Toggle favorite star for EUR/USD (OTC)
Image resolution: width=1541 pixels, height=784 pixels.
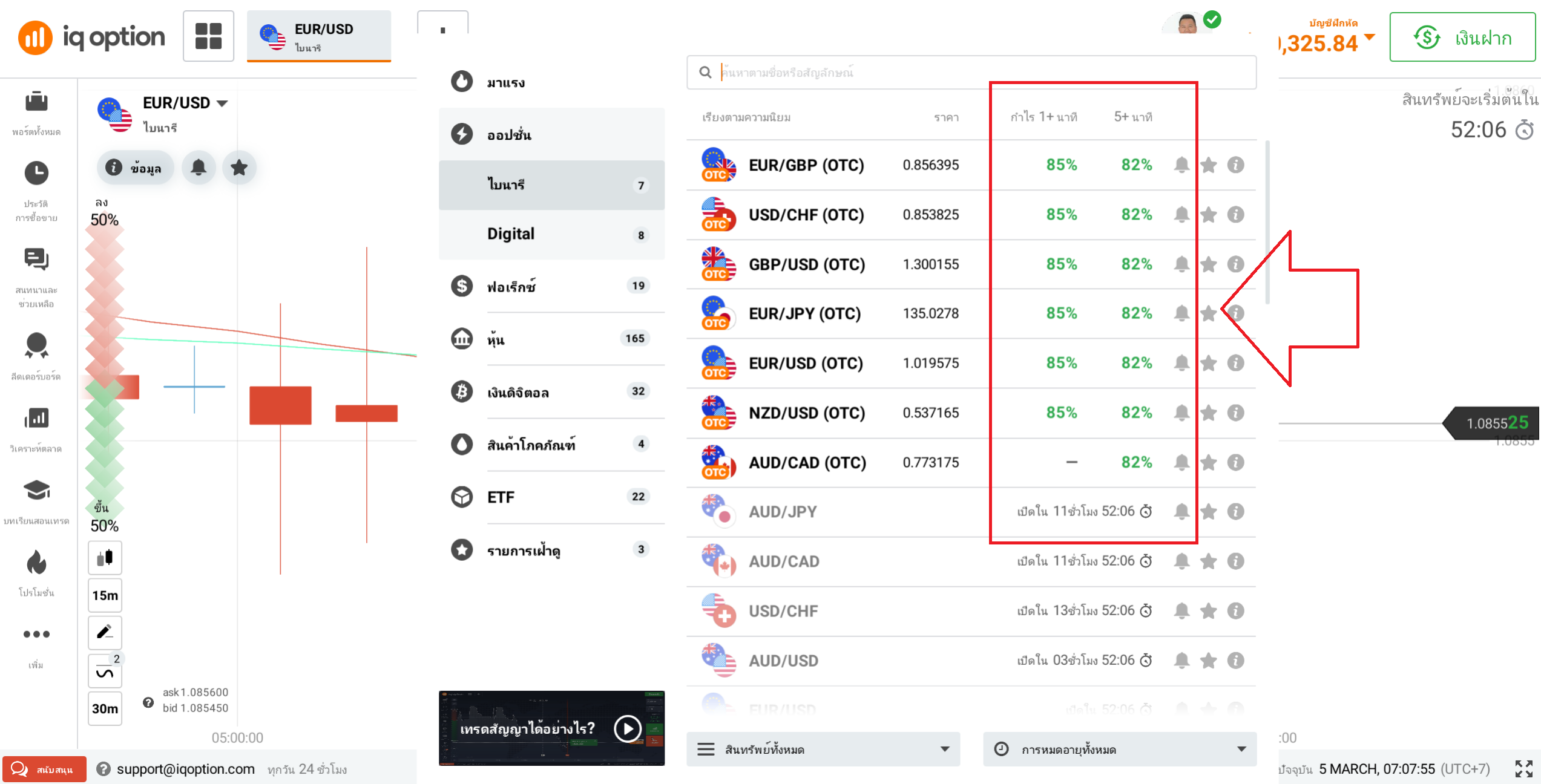click(x=1208, y=363)
